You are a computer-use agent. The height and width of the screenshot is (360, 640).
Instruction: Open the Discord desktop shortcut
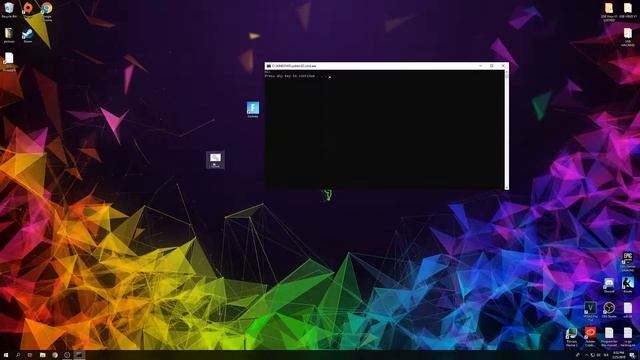coord(609,285)
